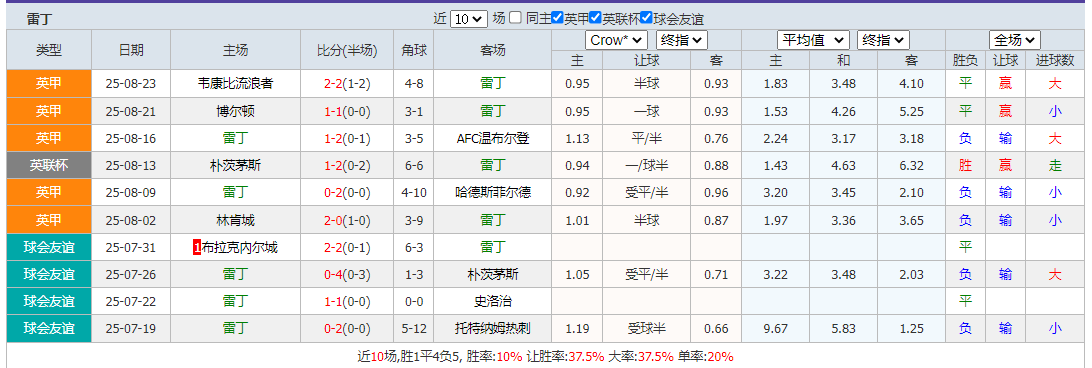The image size is (1092, 368).
Task: Click the 英联杯 league tag for 25-08-13
Action: [x=49, y=166]
